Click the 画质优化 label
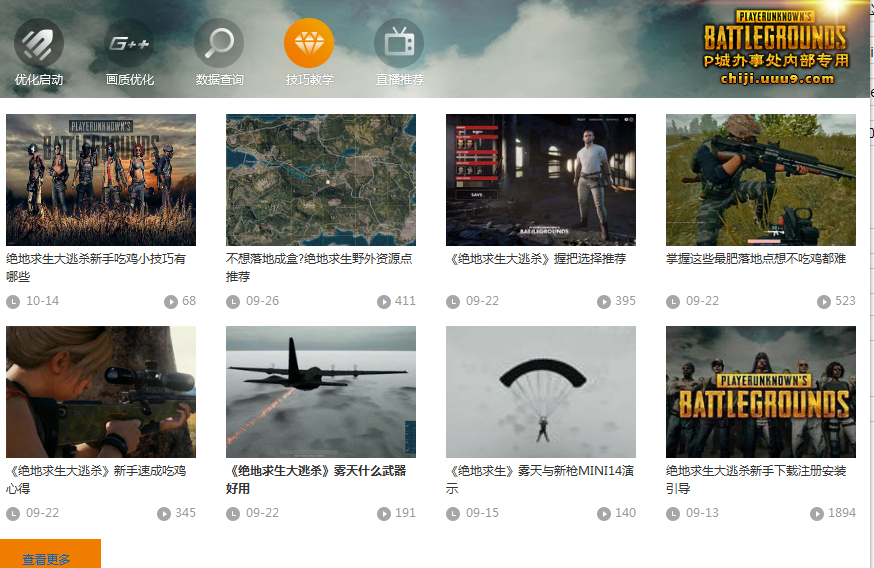This screenshot has height=568, width=874. [x=129, y=80]
